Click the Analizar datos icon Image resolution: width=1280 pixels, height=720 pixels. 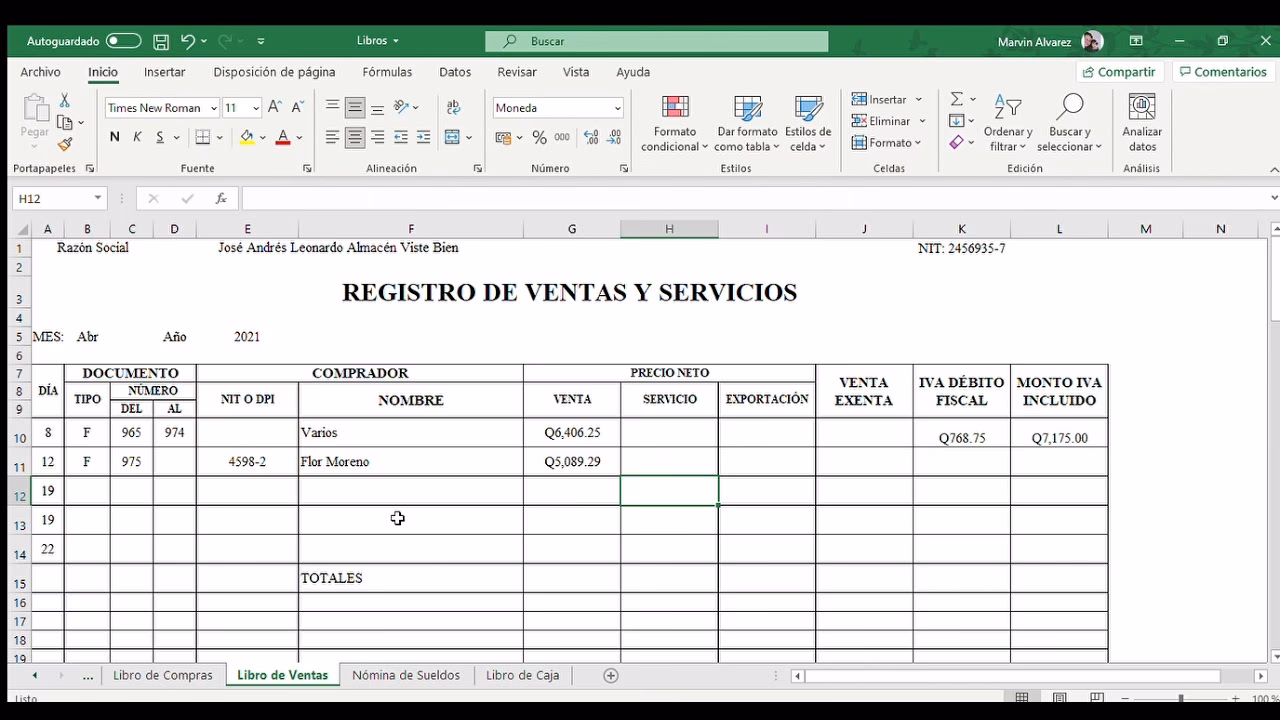(x=1141, y=124)
